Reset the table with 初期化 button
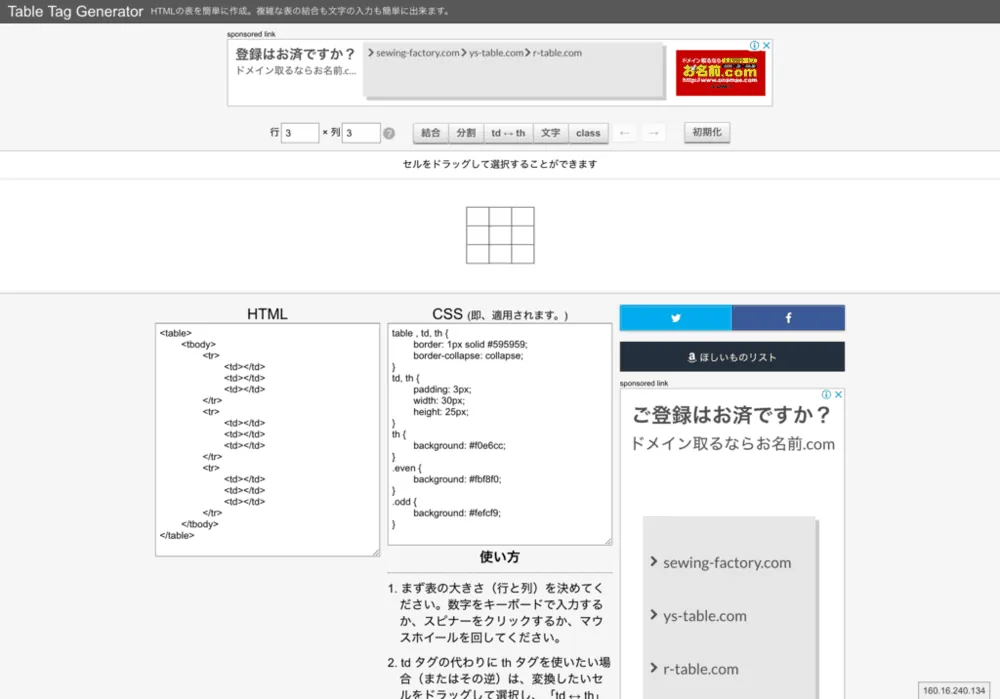The width and height of the screenshot is (1000, 699). click(x=707, y=132)
